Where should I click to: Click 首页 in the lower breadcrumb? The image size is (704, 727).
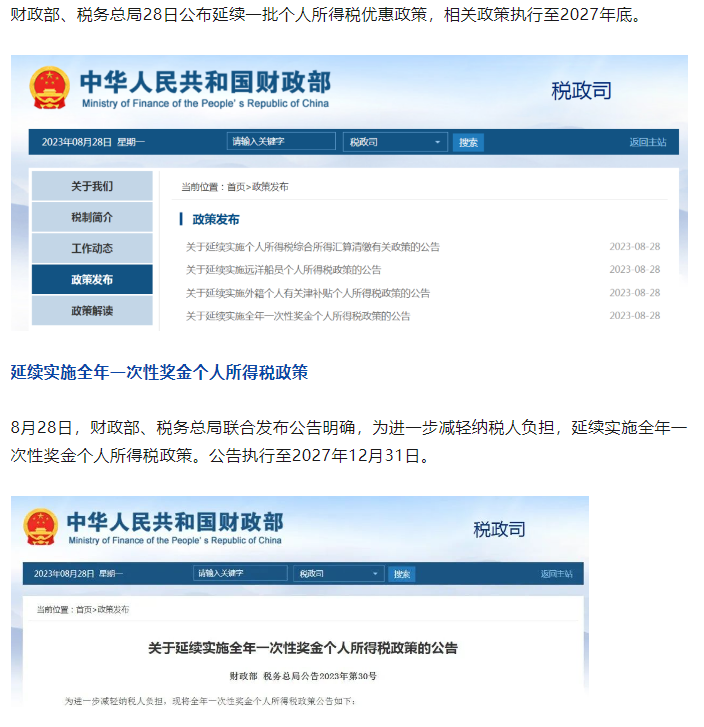[84, 609]
